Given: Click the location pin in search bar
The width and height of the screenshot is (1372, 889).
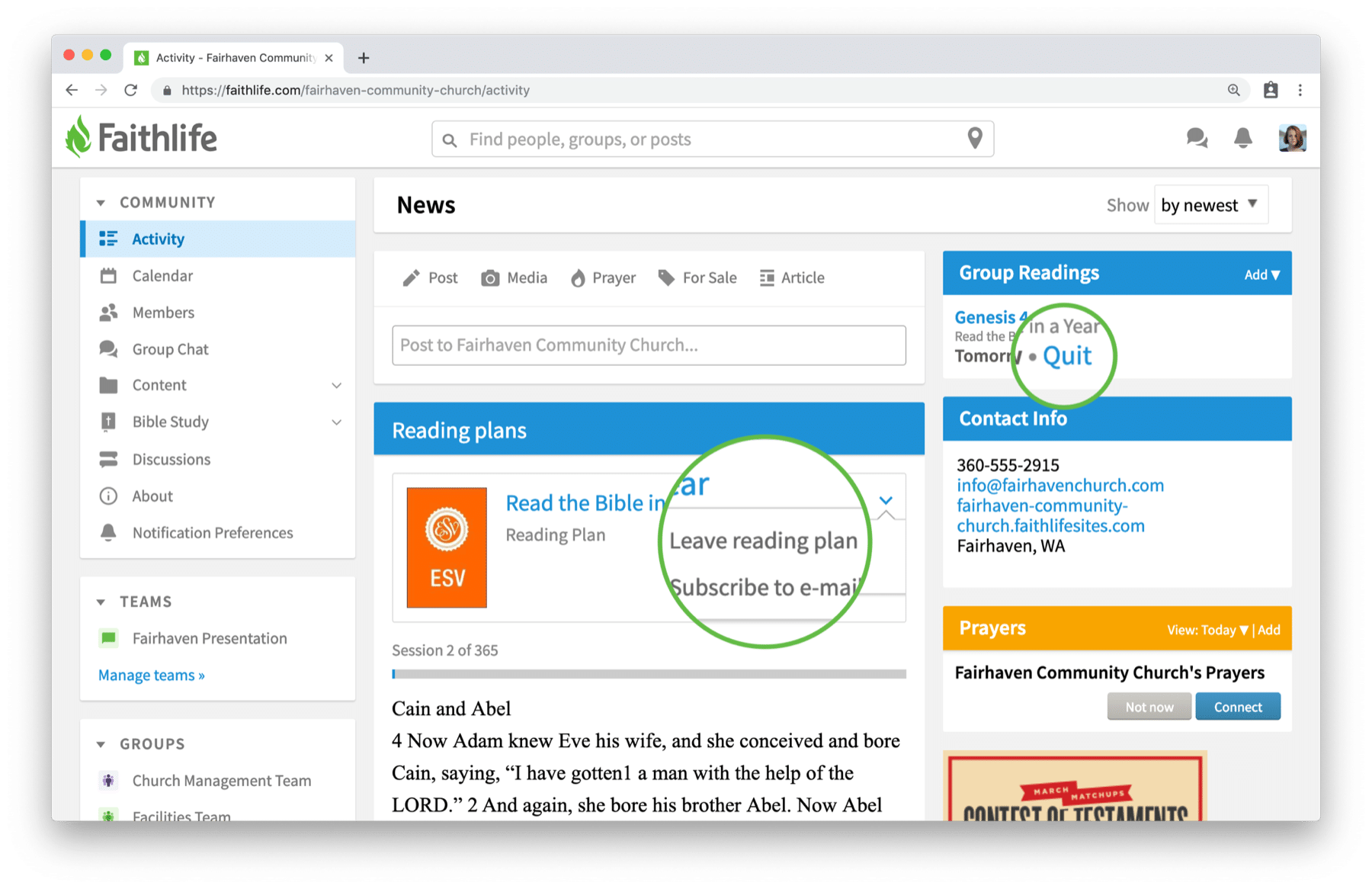Looking at the screenshot, I should 974,138.
